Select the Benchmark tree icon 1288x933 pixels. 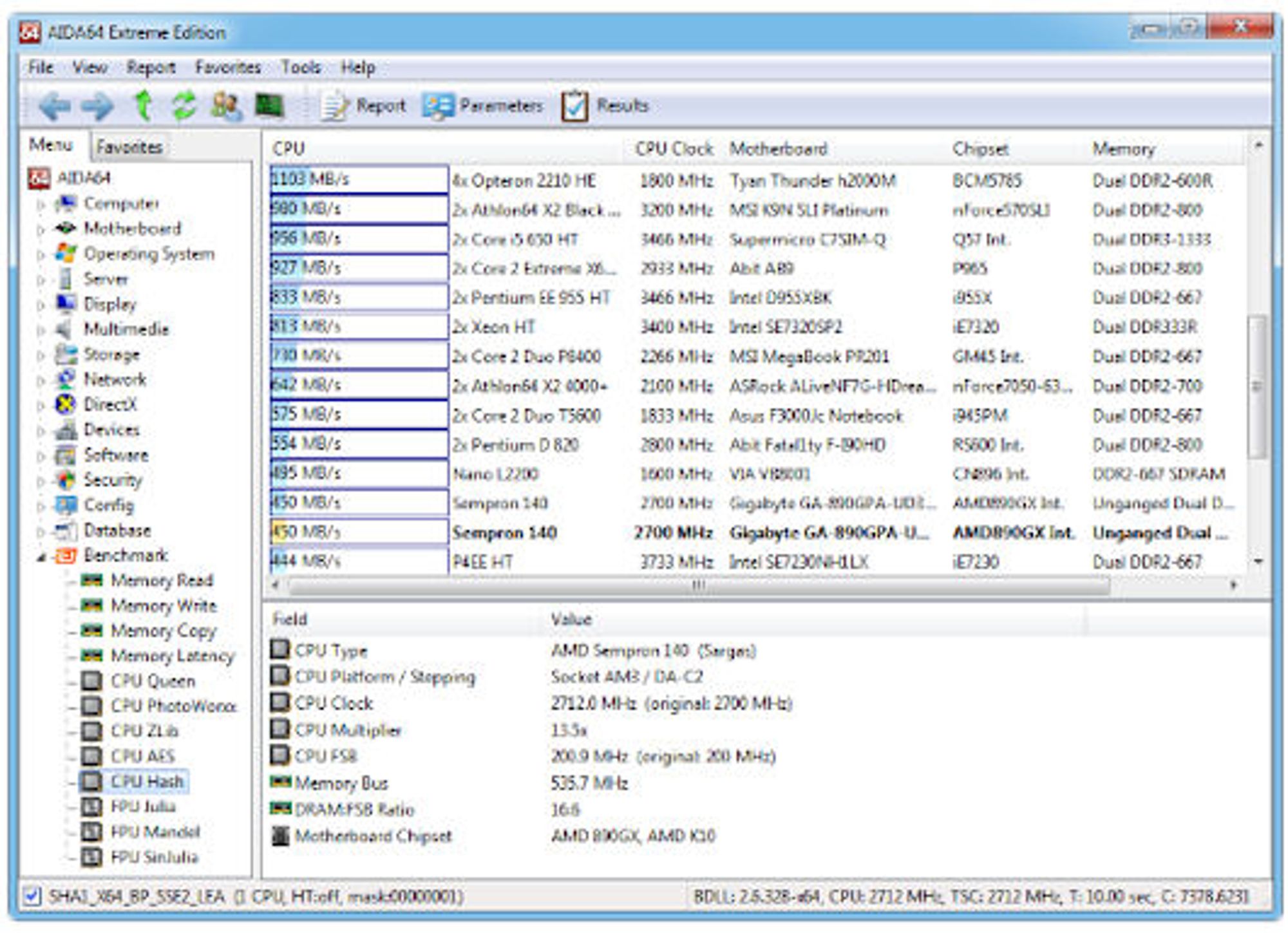(x=66, y=556)
